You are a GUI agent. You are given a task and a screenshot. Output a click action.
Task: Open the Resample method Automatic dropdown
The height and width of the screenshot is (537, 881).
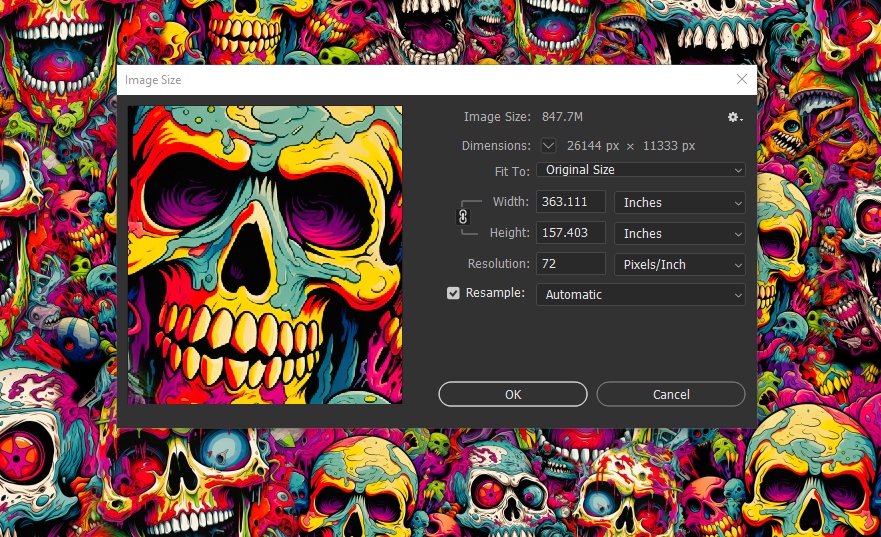point(640,294)
